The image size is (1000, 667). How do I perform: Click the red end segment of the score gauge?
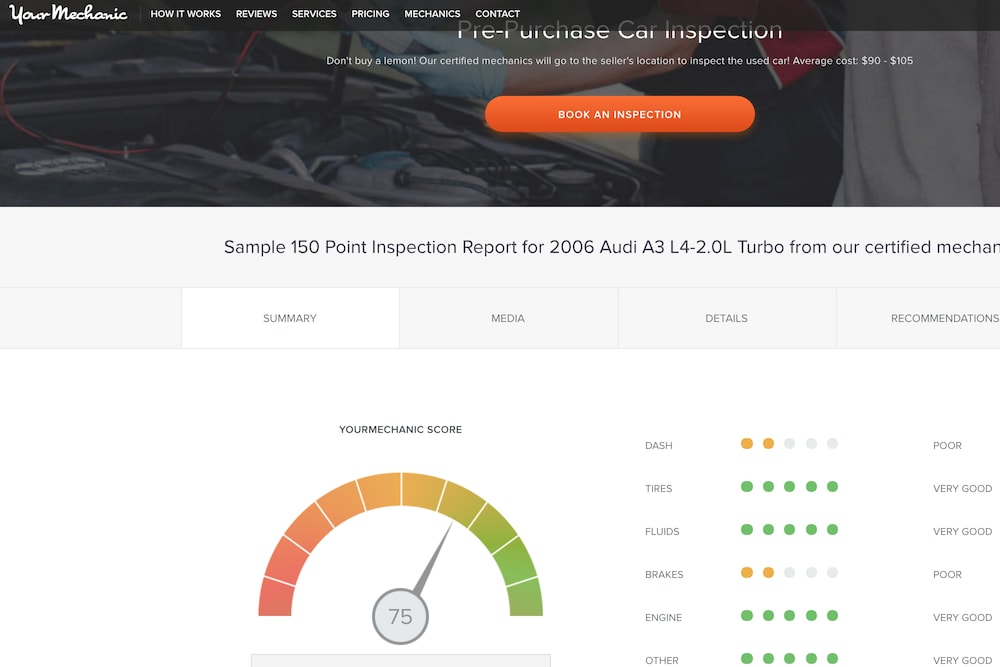click(x=276, y=597)
